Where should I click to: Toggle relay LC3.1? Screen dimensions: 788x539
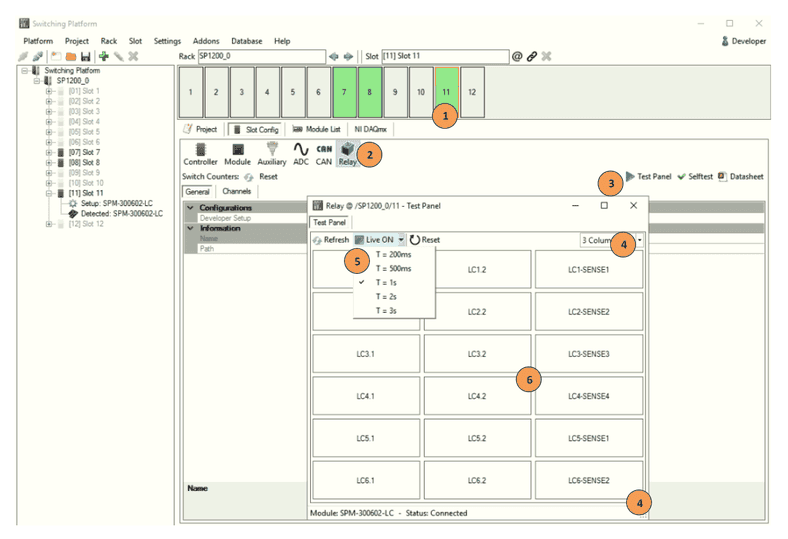pyautogui.click(x=366, y=354)
